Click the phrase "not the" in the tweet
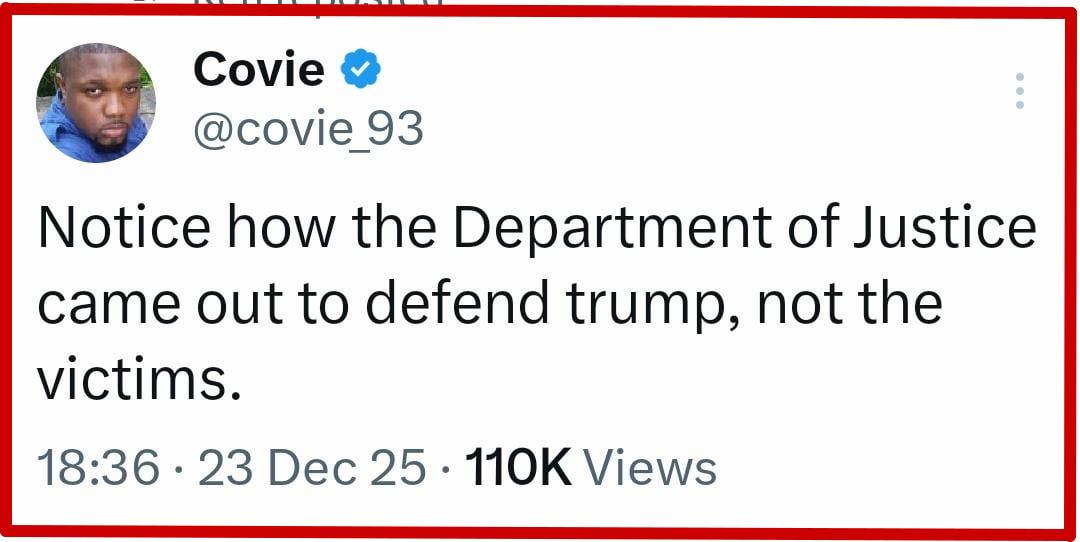This screenshot has width=1080, height=542. coord(849,304)
